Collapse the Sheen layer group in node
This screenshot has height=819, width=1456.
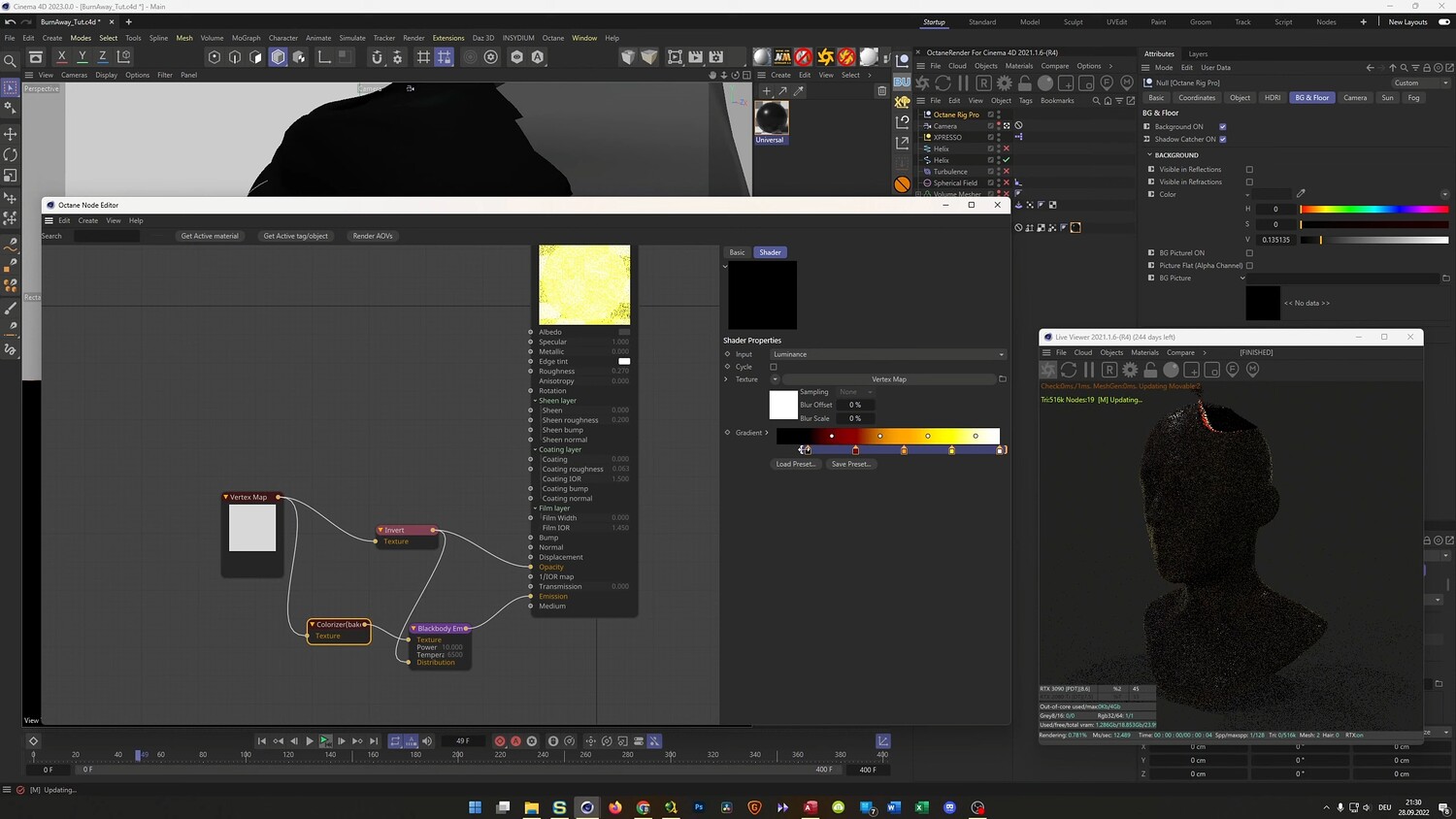pyautogui.click(x=535, y=401)
